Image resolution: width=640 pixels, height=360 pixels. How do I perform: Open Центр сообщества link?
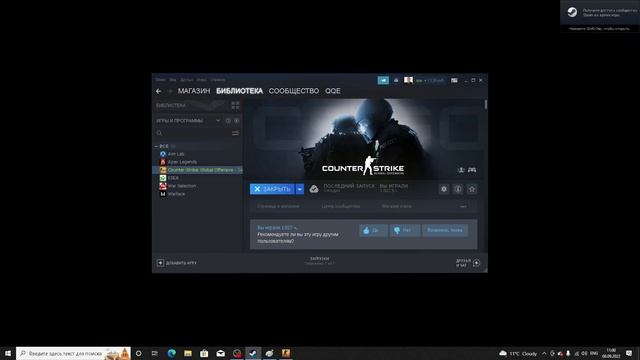coord(340,207)
